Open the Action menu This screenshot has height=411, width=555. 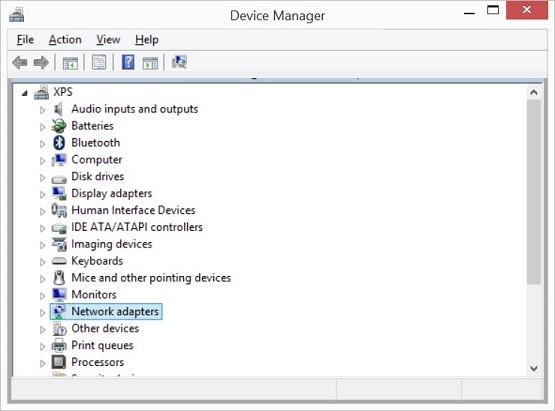(x=65, y=40)
